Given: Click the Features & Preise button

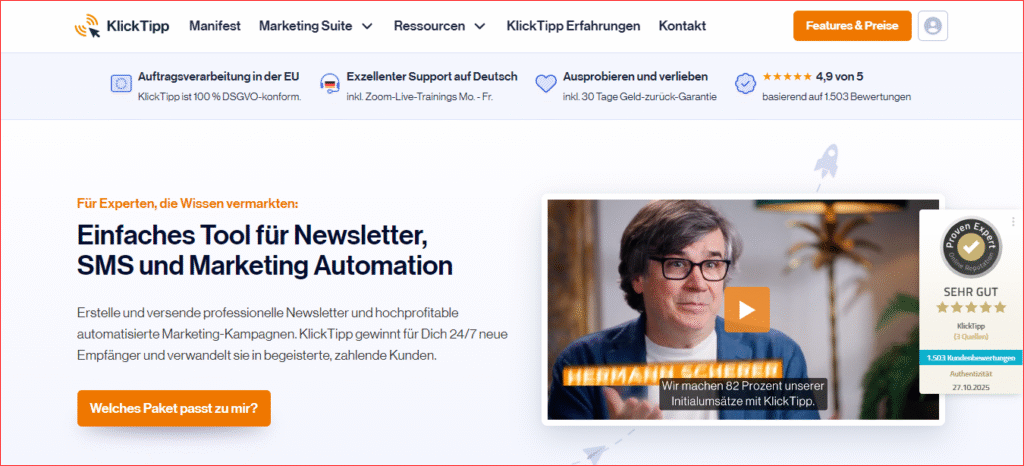Looking at the screenshot, I should coord(852,26).
